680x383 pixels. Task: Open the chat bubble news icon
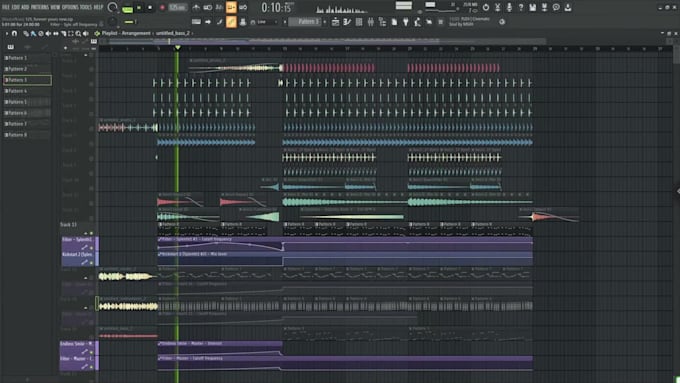click(x=556, y=7)
